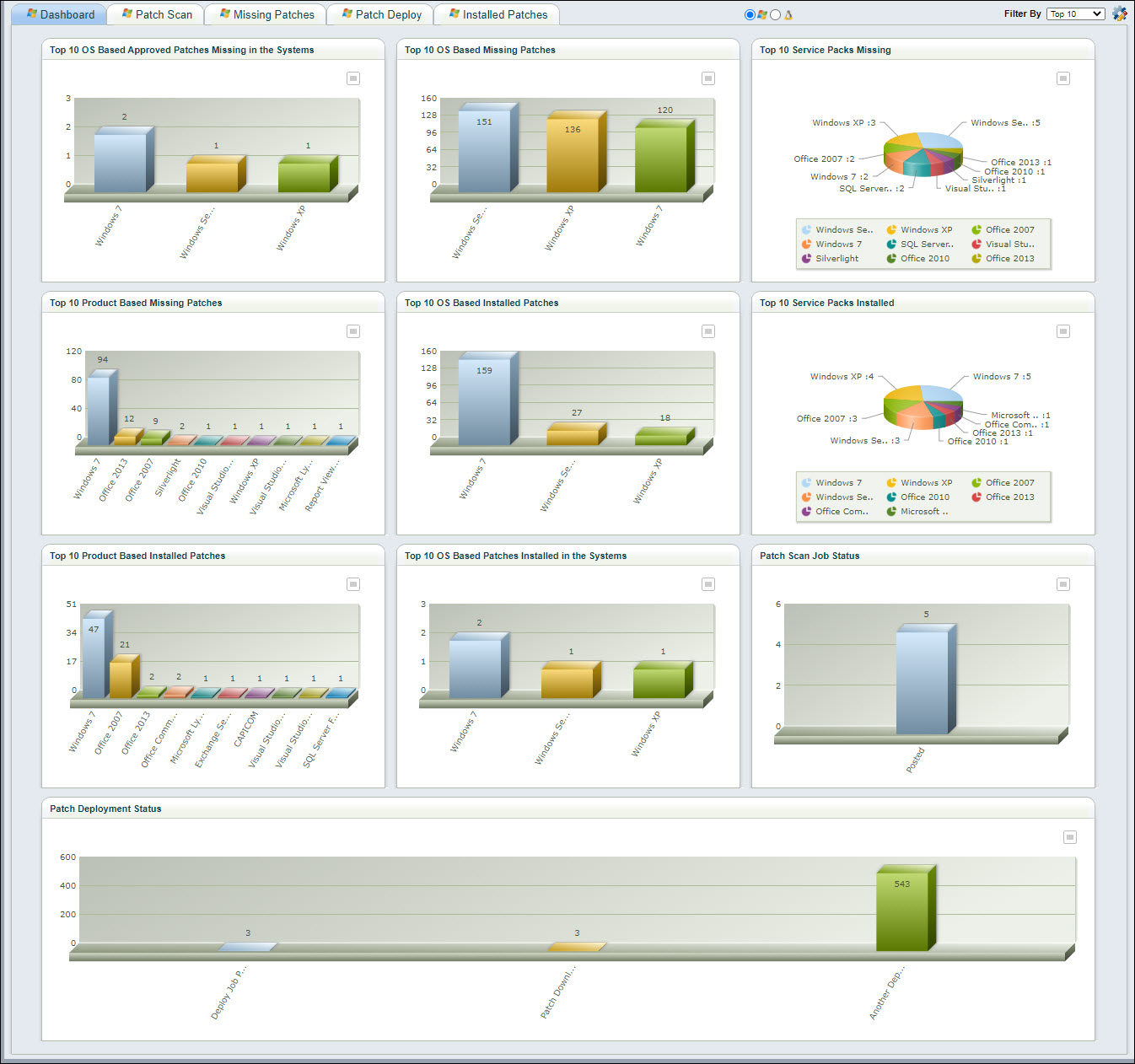Screen dimensions: 1135x1064
Task: Click the chart menu icon on Patch Deployment Status panel
Action: 1070,837
